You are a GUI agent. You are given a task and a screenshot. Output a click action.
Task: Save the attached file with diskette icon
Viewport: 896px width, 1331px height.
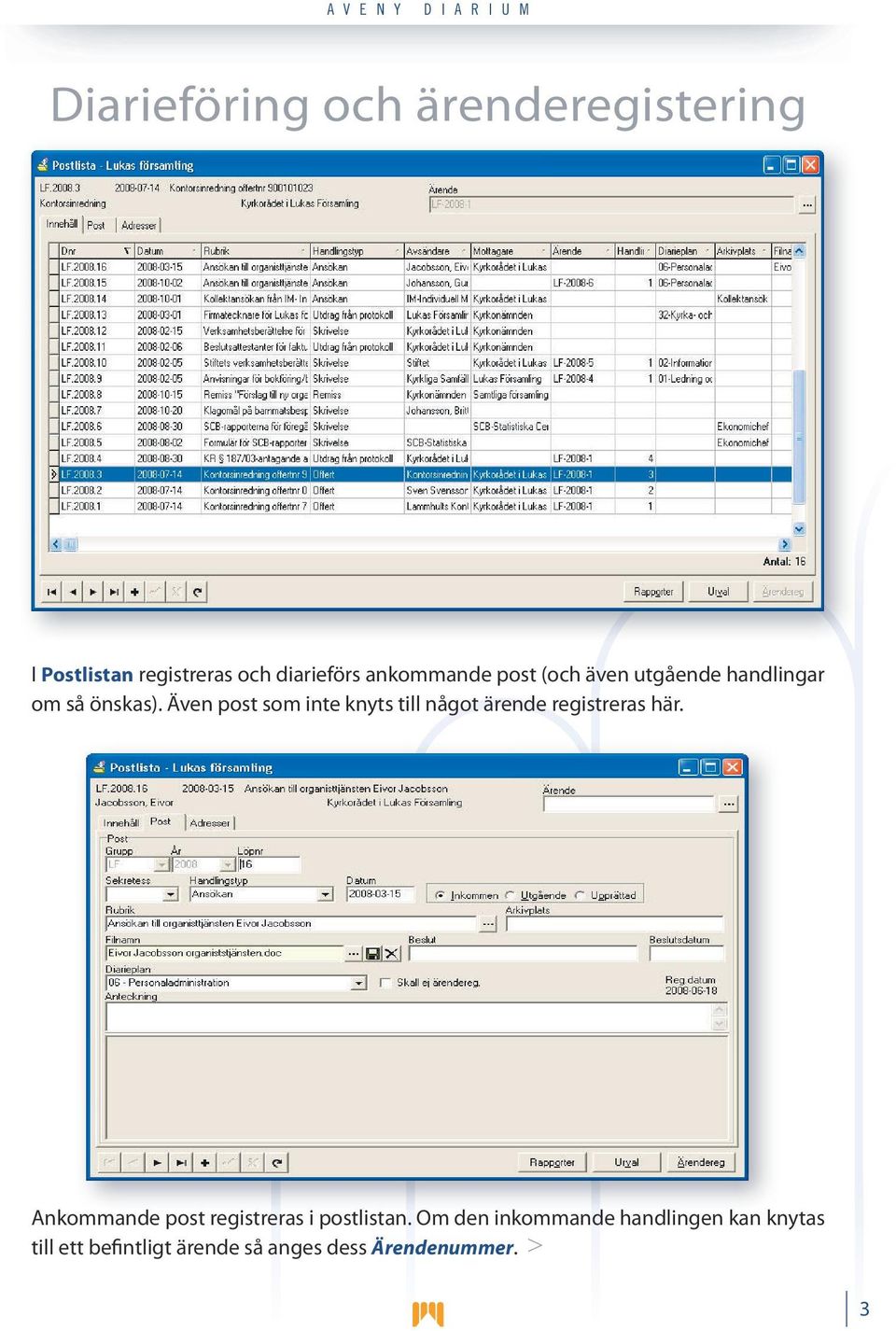pos(372,954)
